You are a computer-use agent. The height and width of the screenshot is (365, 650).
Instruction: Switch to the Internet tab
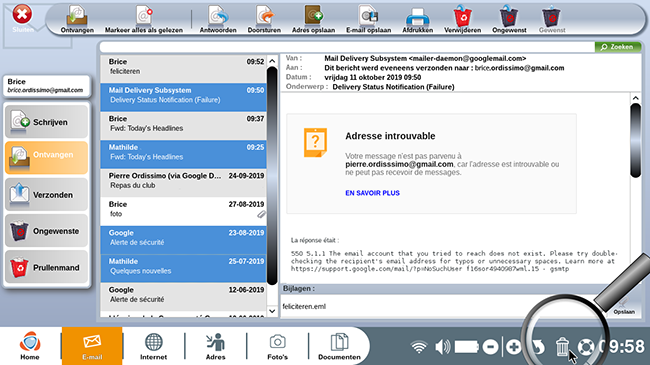(153, 346)
